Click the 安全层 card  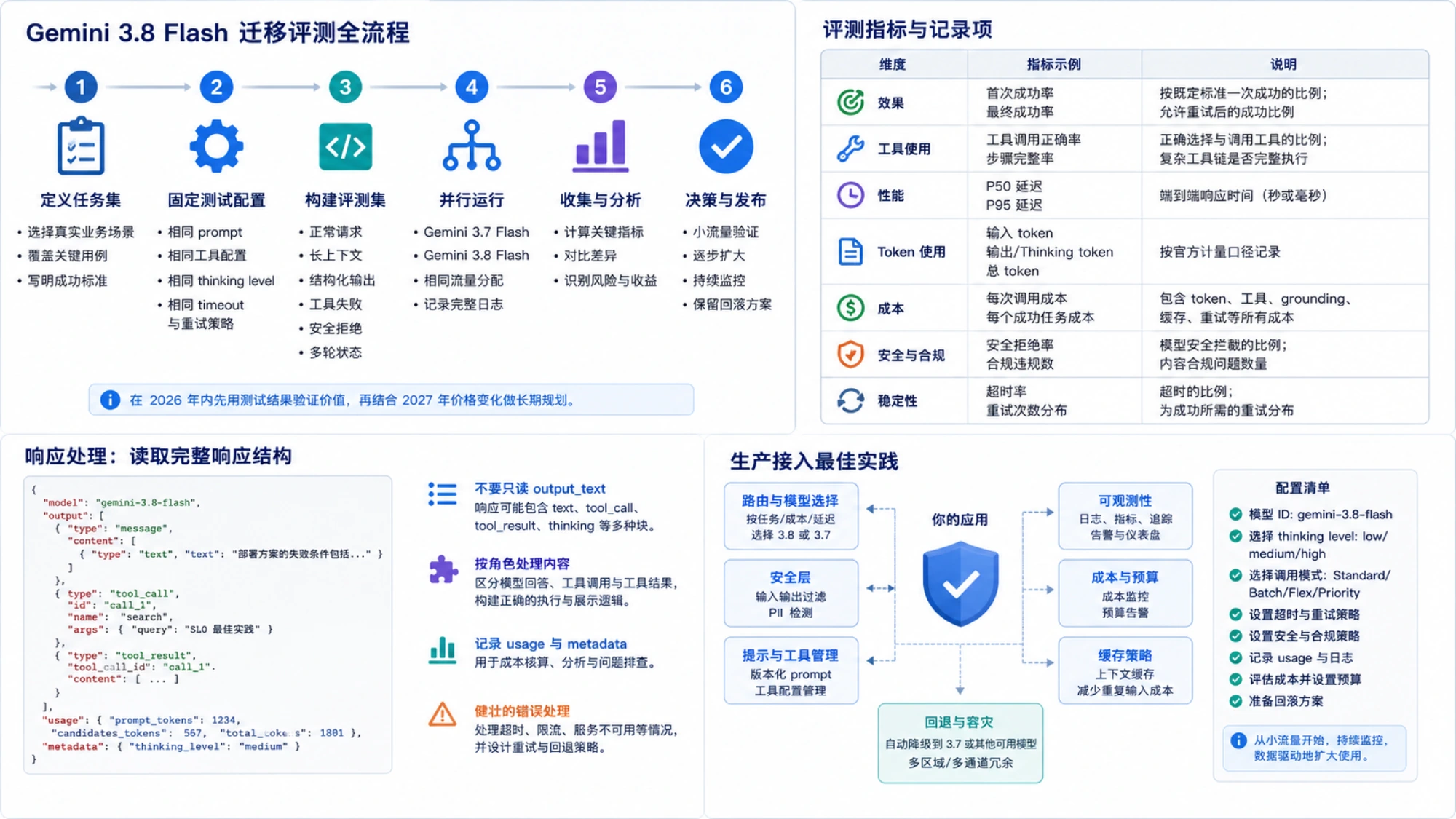click(x=791, y=593)
